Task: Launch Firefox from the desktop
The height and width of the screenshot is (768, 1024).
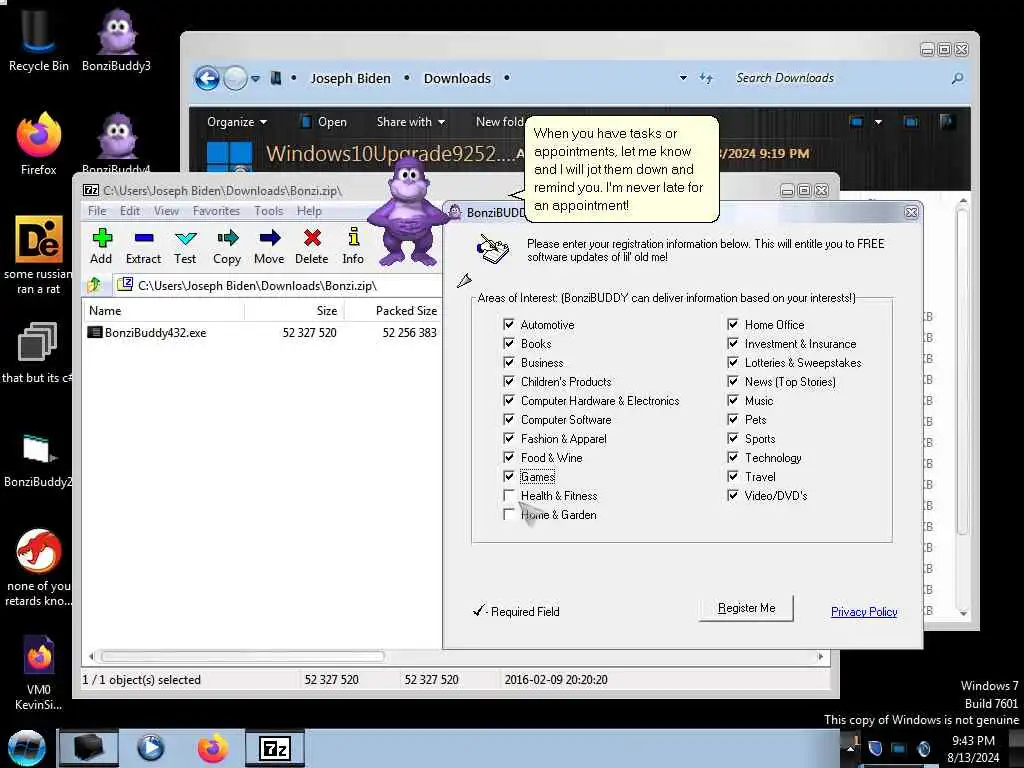Action: [x=39, y=144]
